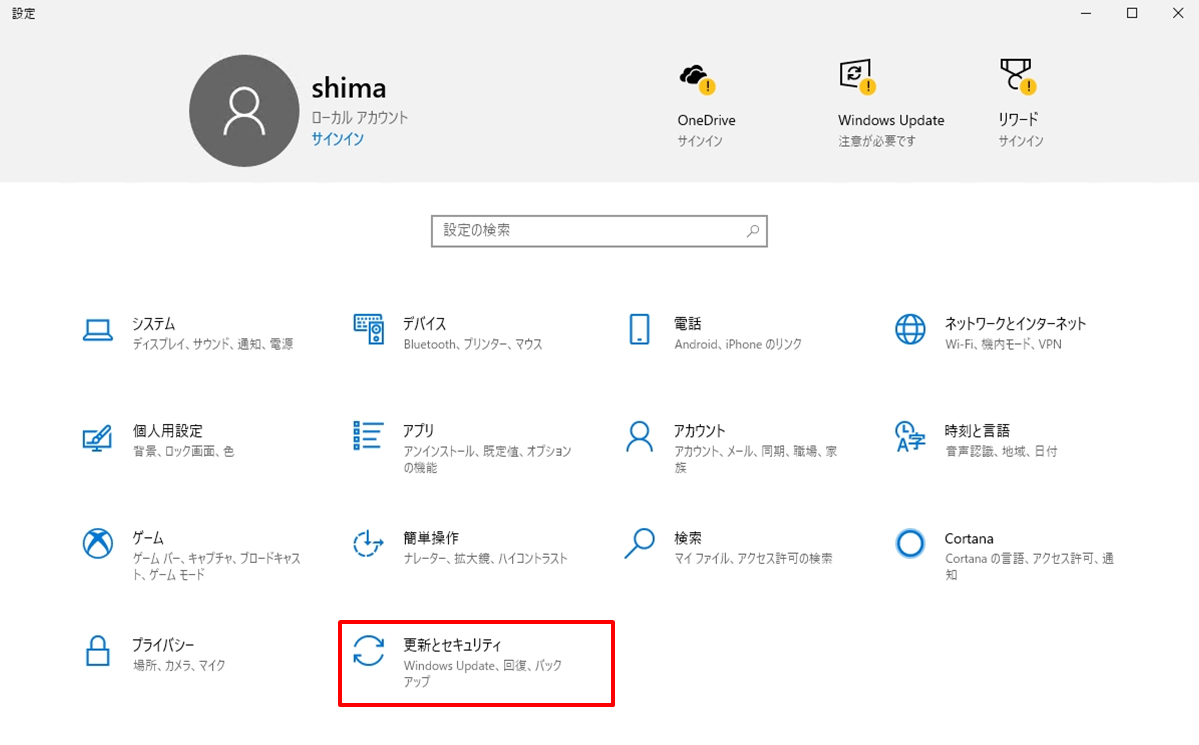Open the プライバシー padlock icon

click(x=97, y=651)
